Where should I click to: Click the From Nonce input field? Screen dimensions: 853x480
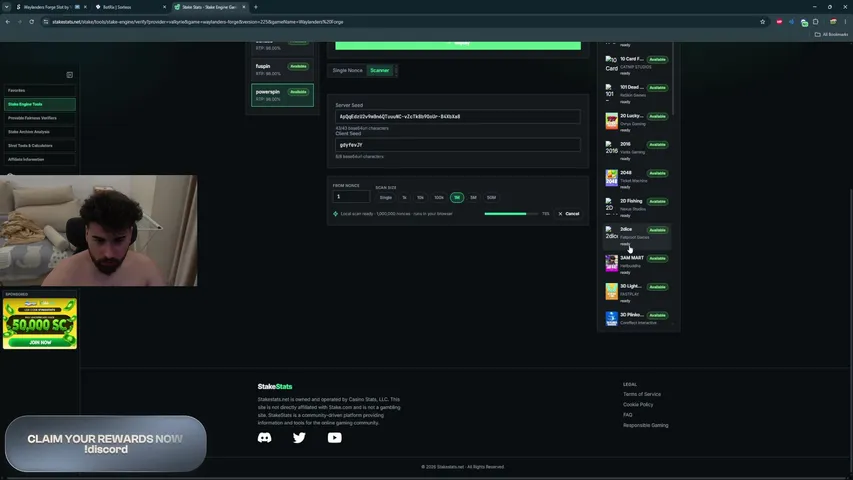coord(351,196)
